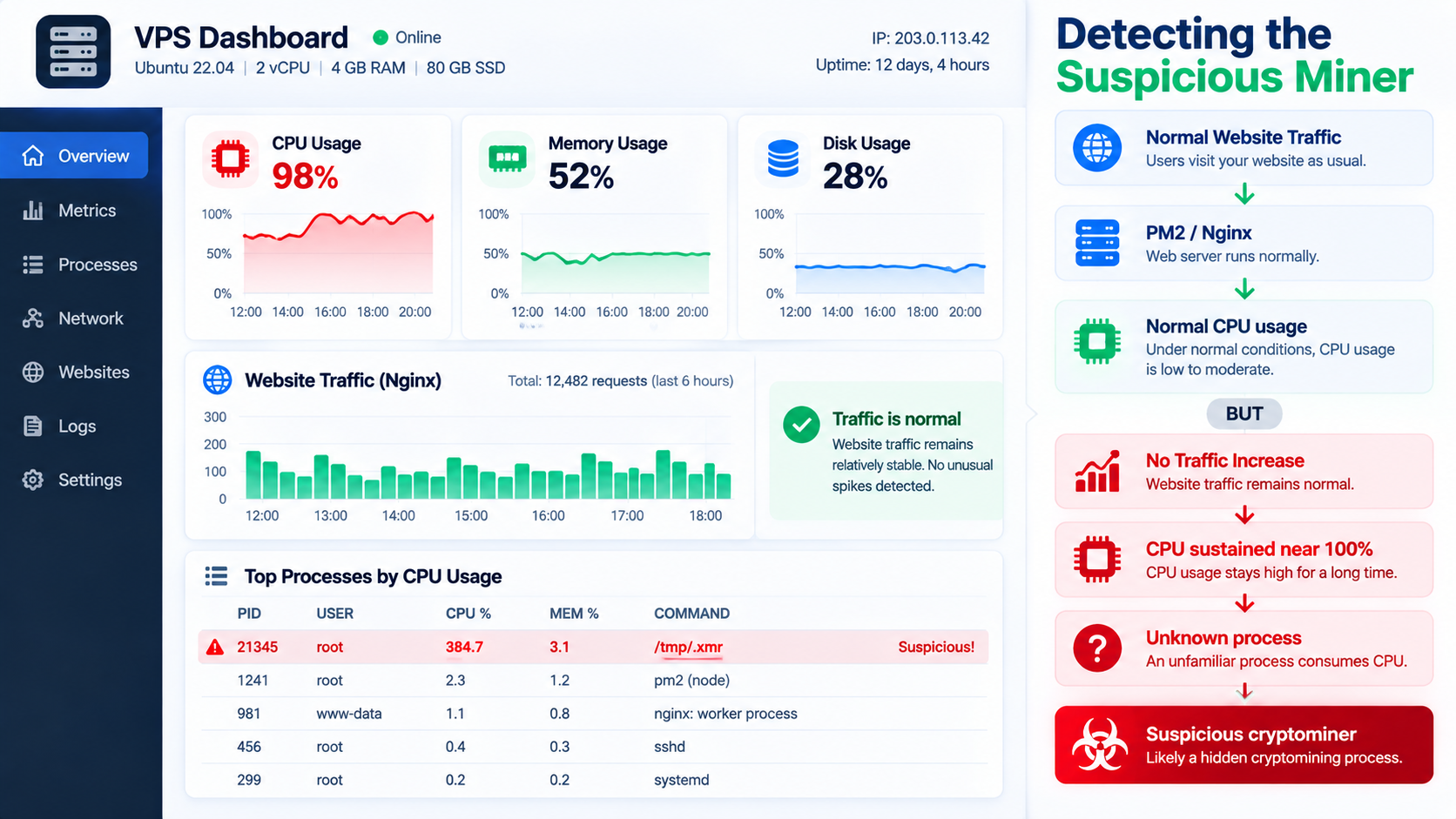Click the Websites globe icon in sidebar

click(33, 373)
